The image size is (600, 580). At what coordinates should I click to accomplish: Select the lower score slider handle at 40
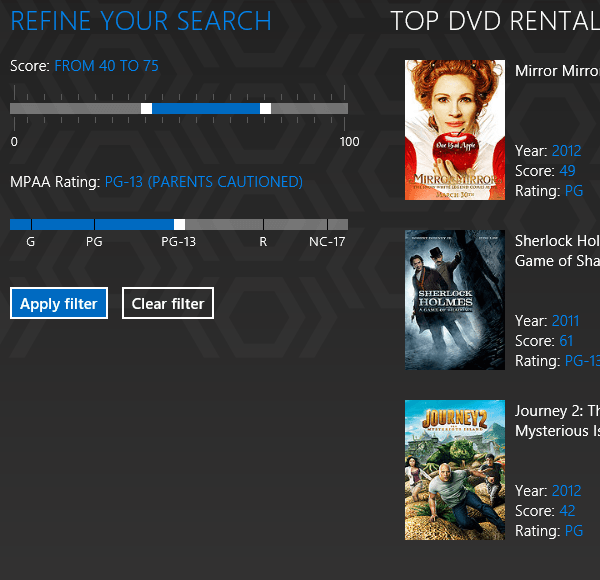click(146, 109)
